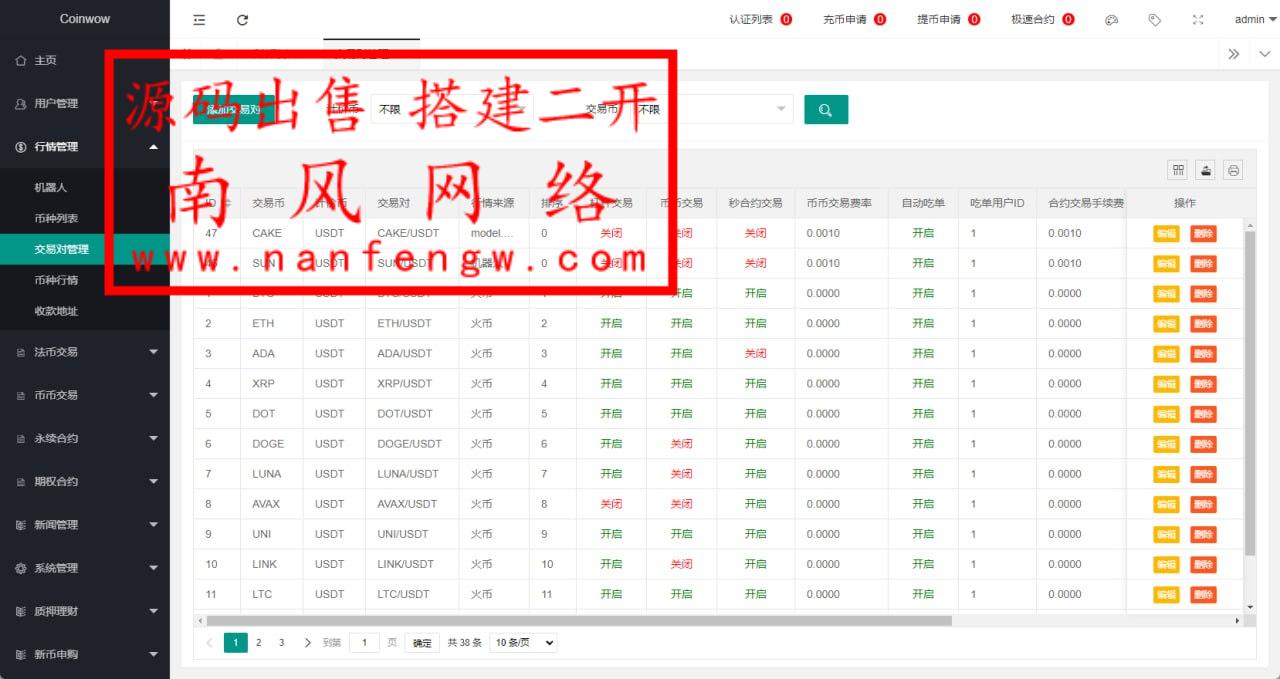Toggle ADA row 自动吃单 status
The height and width of the screenshot is (679, 1280).
(x=922, y=354)
